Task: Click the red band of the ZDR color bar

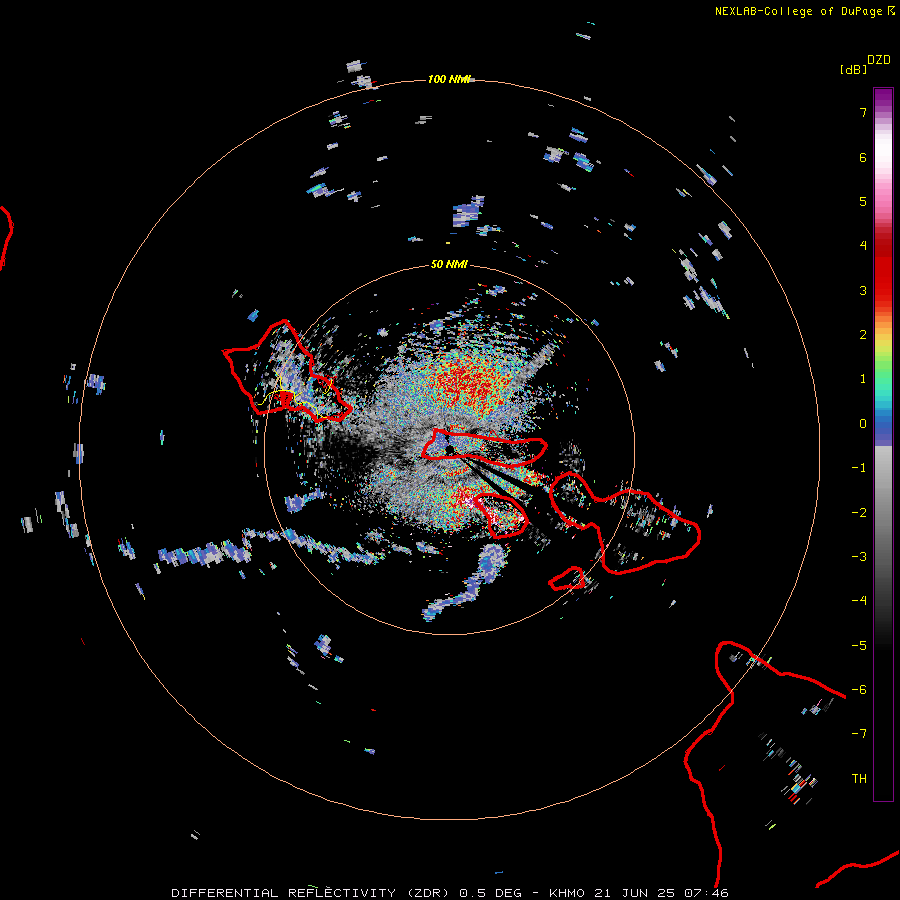Action: click(x=883, y=270)
